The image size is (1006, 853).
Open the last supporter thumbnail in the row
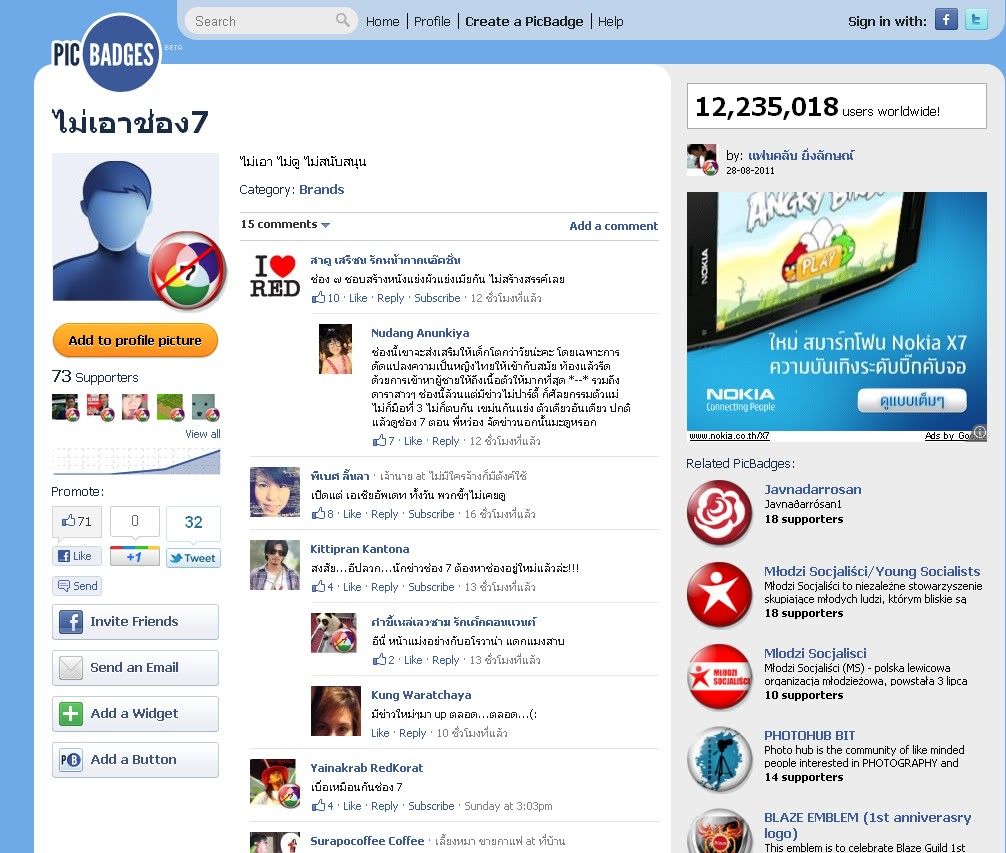coord(205,407)
